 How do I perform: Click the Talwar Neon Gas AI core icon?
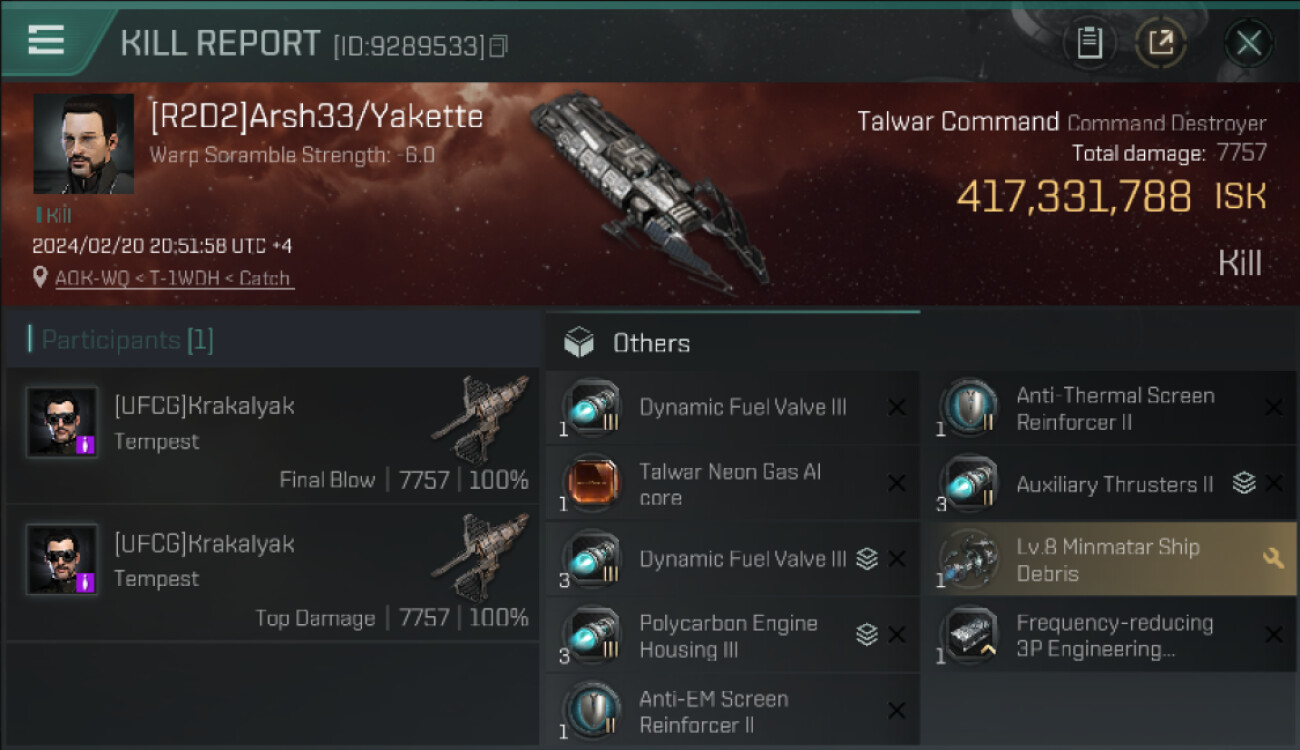pos(592,484)
